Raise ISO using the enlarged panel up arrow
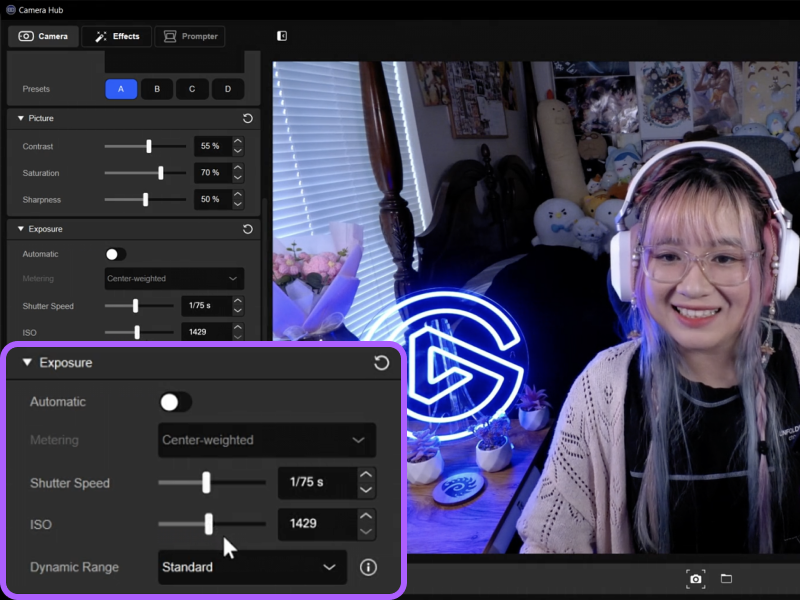The image size is (800, 600). point(366,516)
